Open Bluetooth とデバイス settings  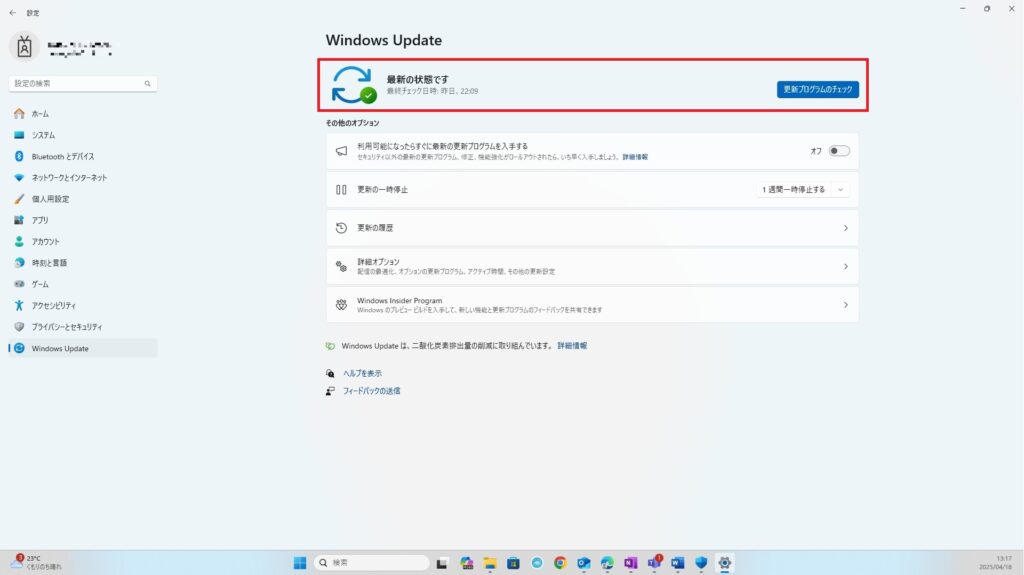pyautogui.click(x=63, y=157)
